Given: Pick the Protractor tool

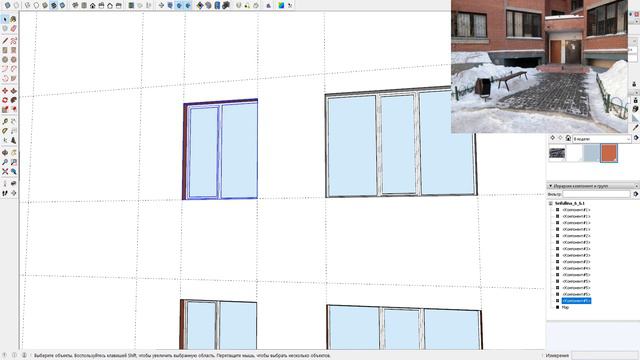Looking at the screenshot, I should tap(5, 131).
